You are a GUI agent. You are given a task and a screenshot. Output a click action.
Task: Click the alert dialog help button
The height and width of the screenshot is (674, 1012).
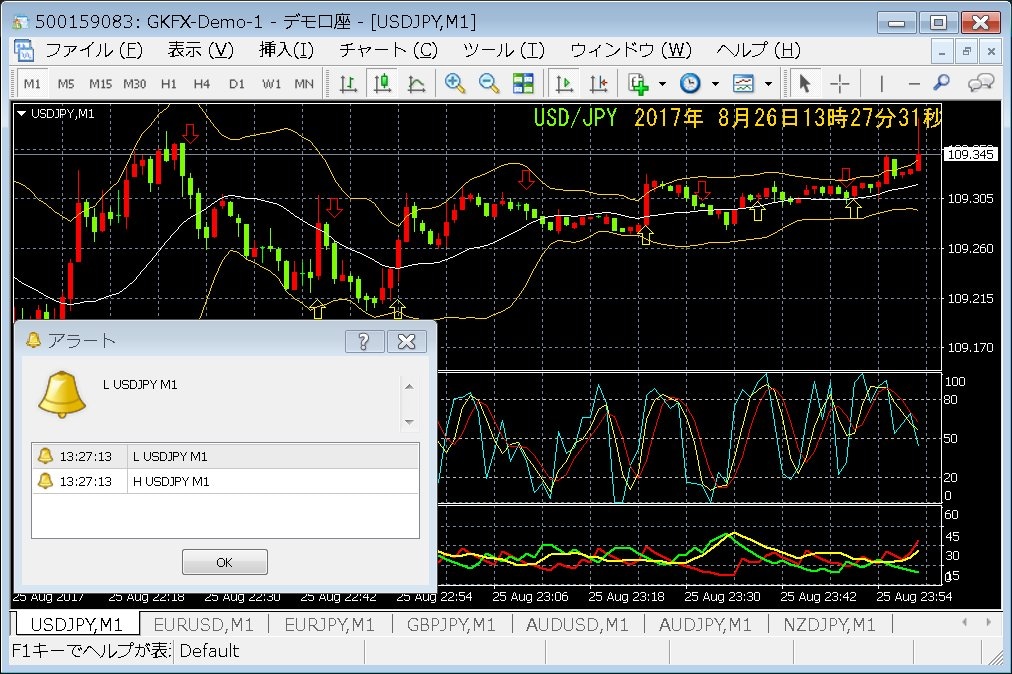tap(364, 342)
